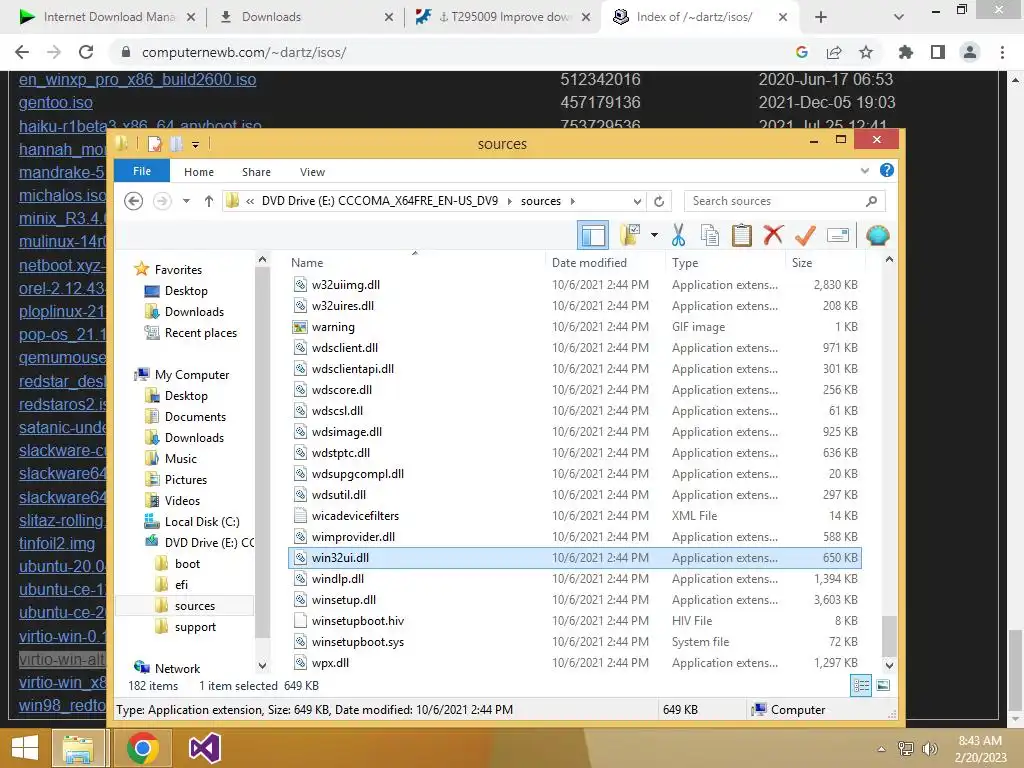
Task: Open Windows Start button
Action: [25, 748]
